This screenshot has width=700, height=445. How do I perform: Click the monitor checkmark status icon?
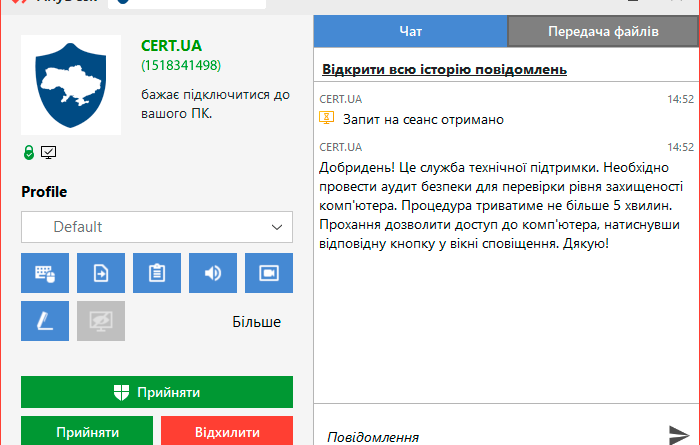48,152
